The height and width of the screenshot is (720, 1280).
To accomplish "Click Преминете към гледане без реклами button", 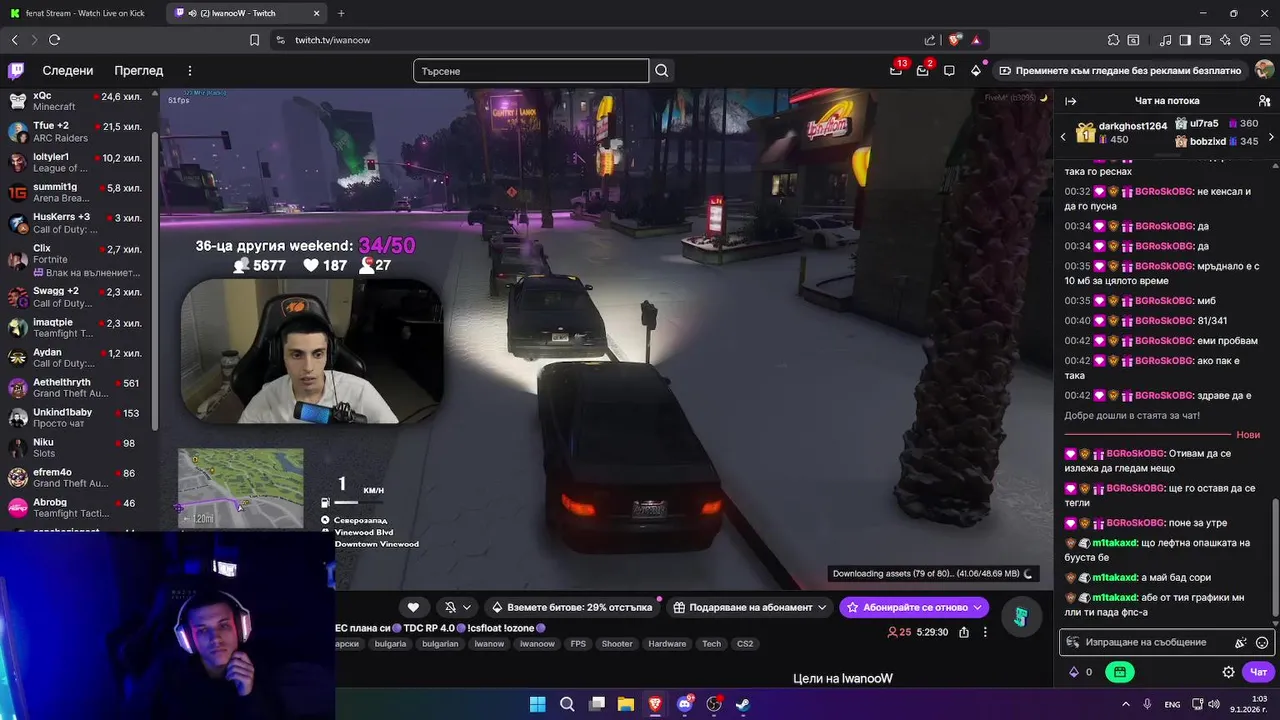I will (x=1119, y=71).
